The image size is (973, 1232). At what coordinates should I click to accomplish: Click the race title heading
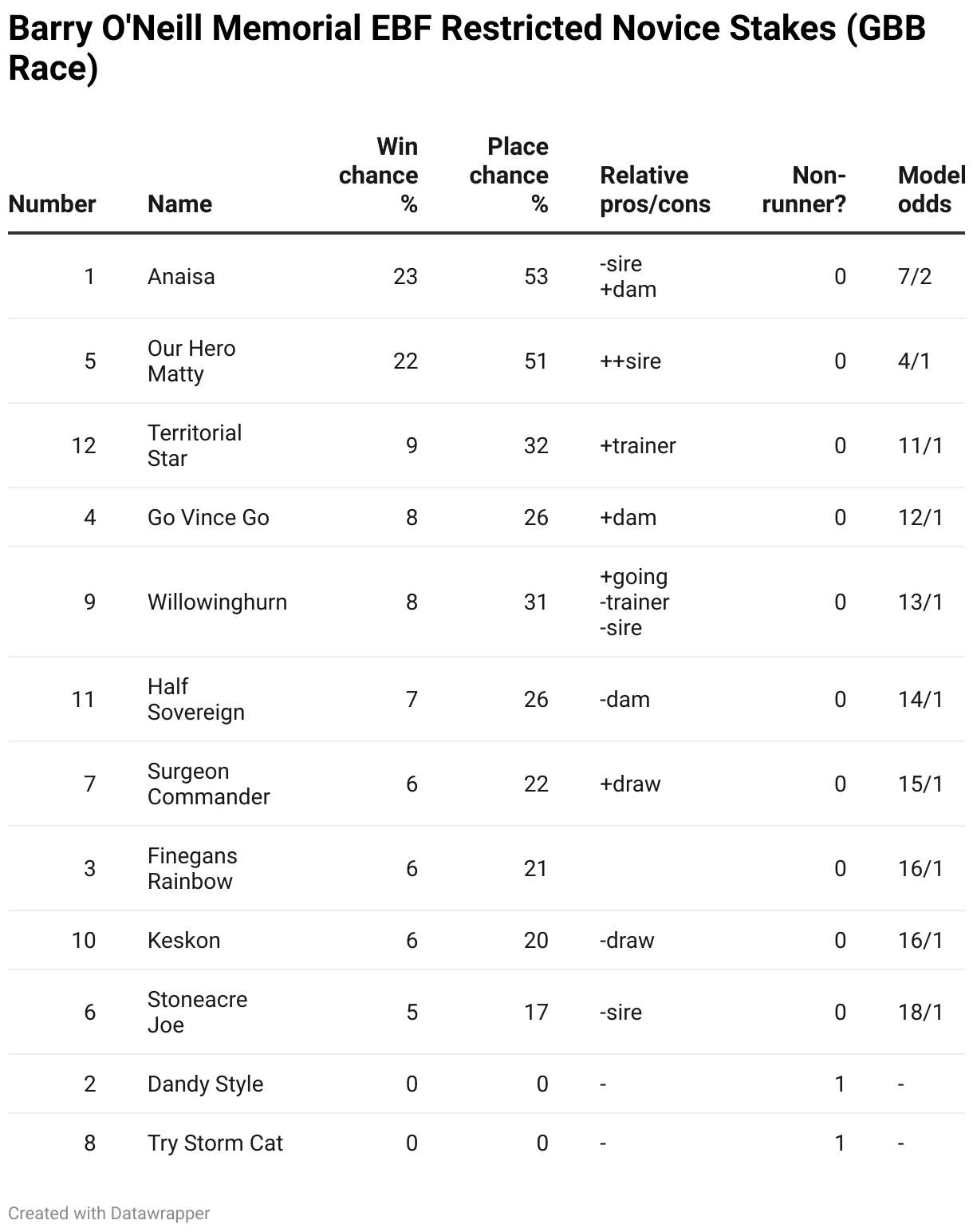pos(467,48)
